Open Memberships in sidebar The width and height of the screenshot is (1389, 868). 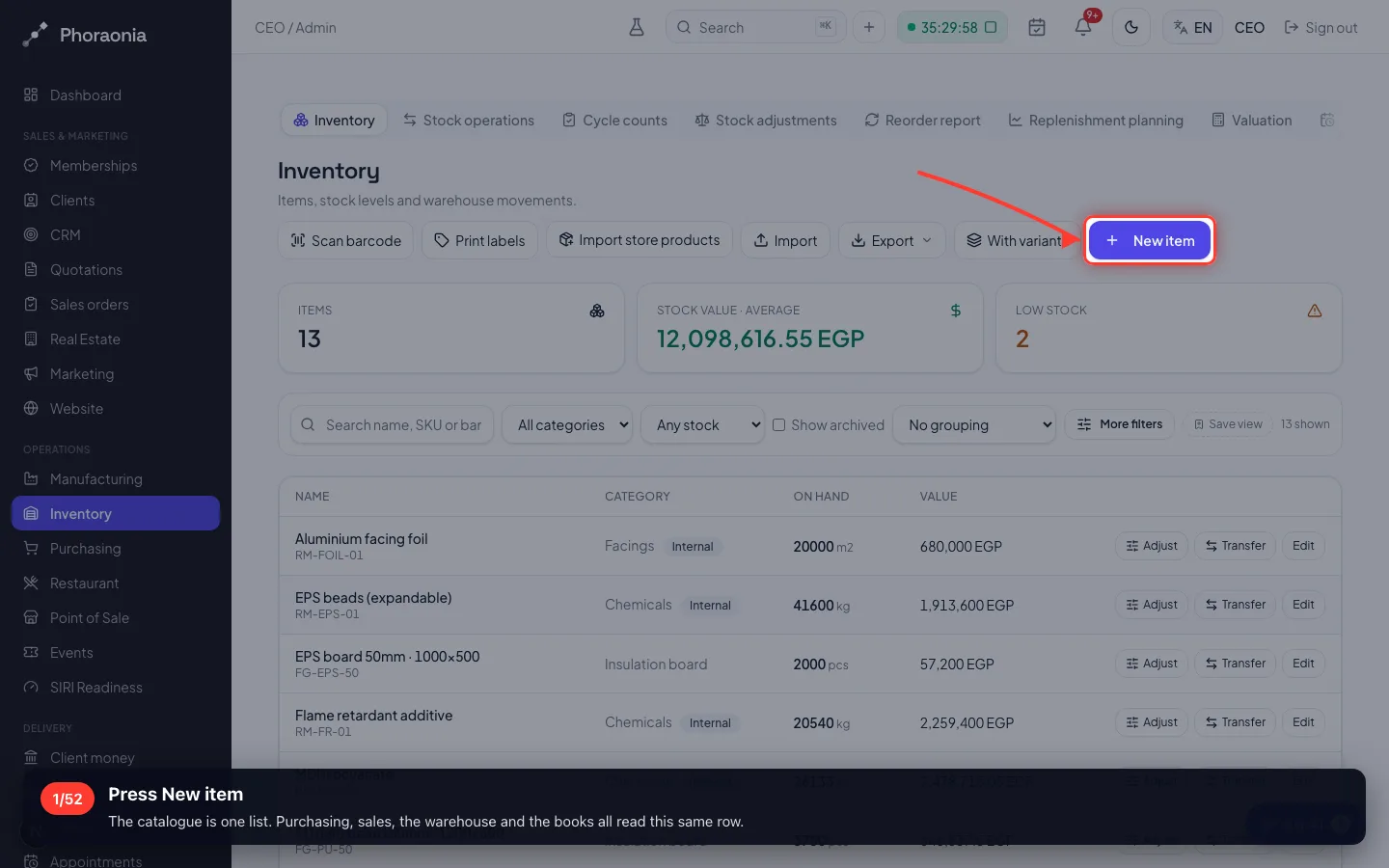[x=116, y=165]
